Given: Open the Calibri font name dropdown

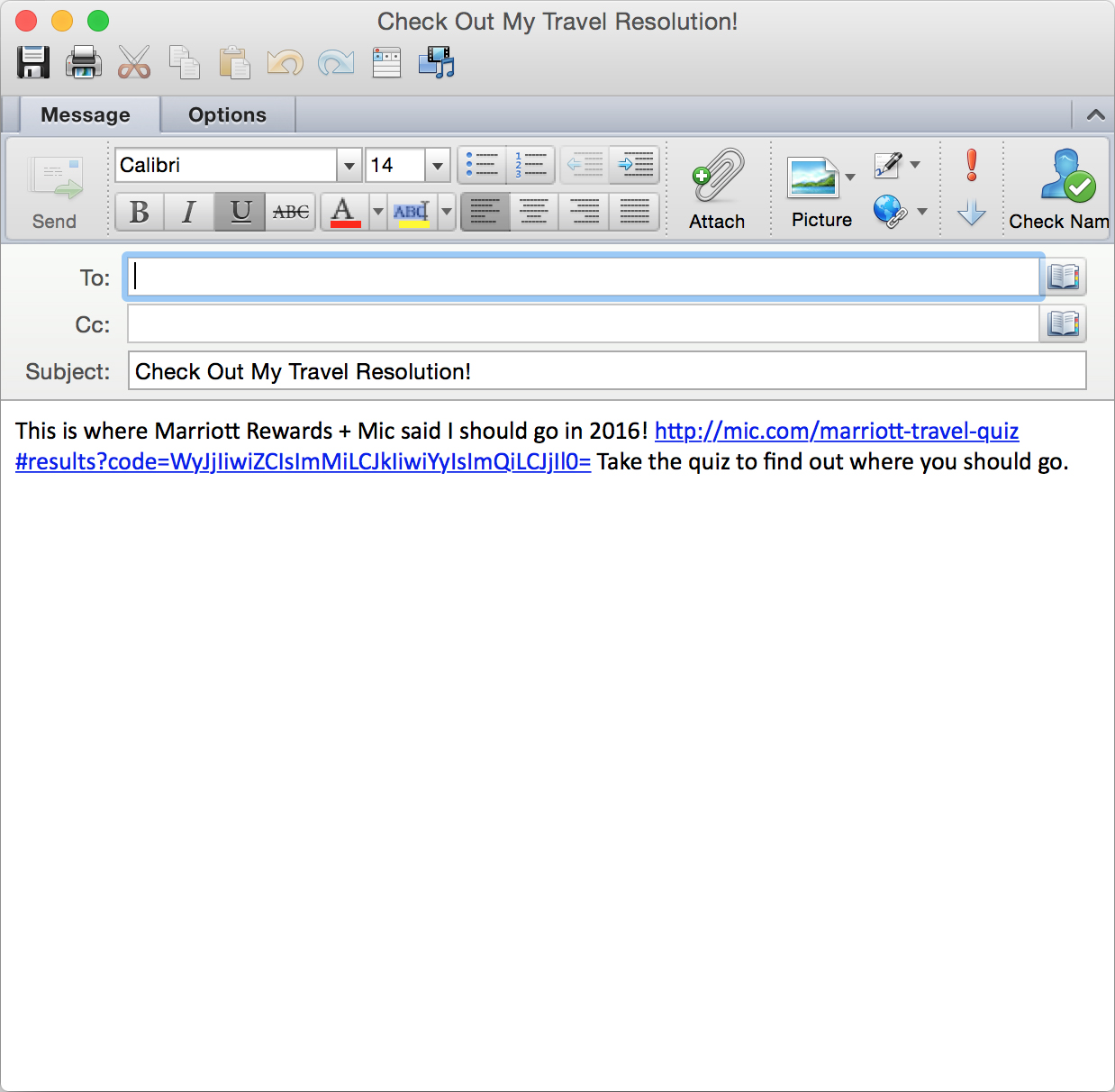Looking at the screenshot, I should tap(349, 166).
